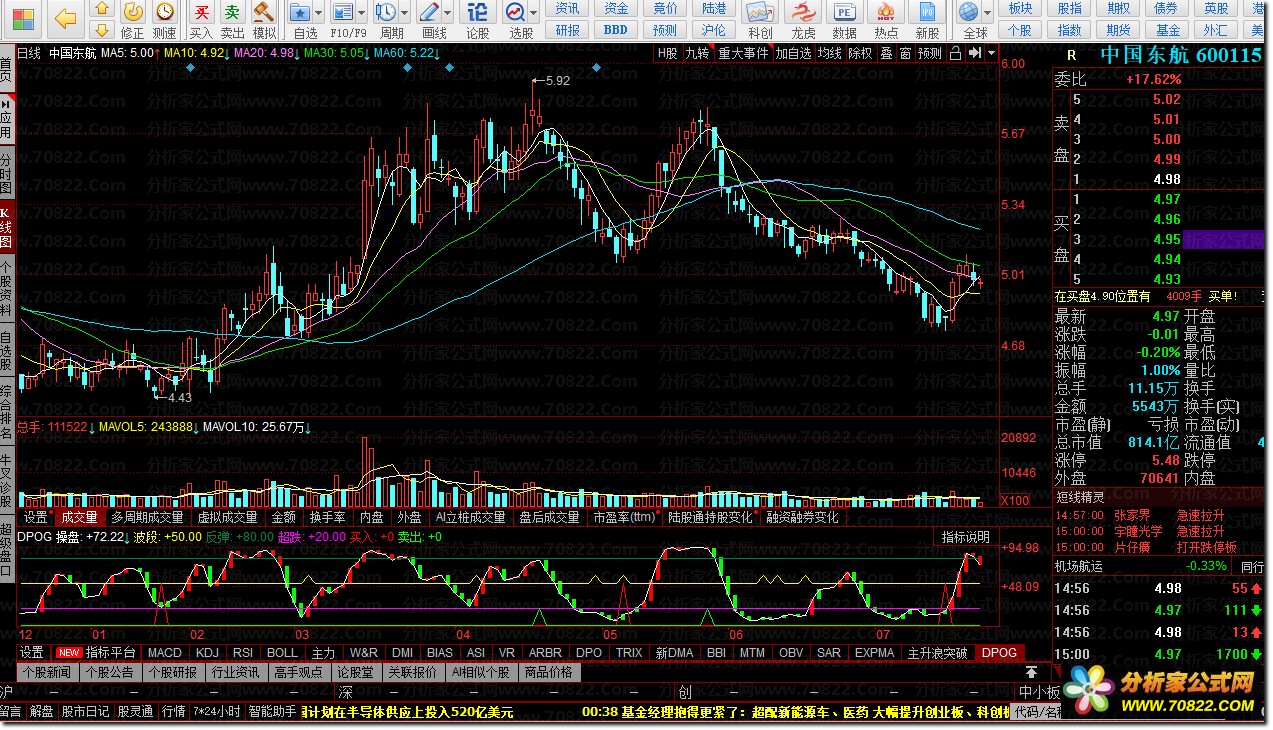Screen dimensions: 1273x730
Task: Toggle the 预测 forecast option on chart bar
Action: [930, 53]
